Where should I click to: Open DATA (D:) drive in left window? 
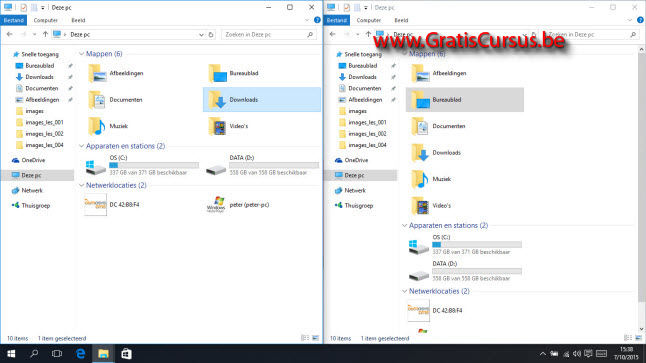click(x=262, y=165)
